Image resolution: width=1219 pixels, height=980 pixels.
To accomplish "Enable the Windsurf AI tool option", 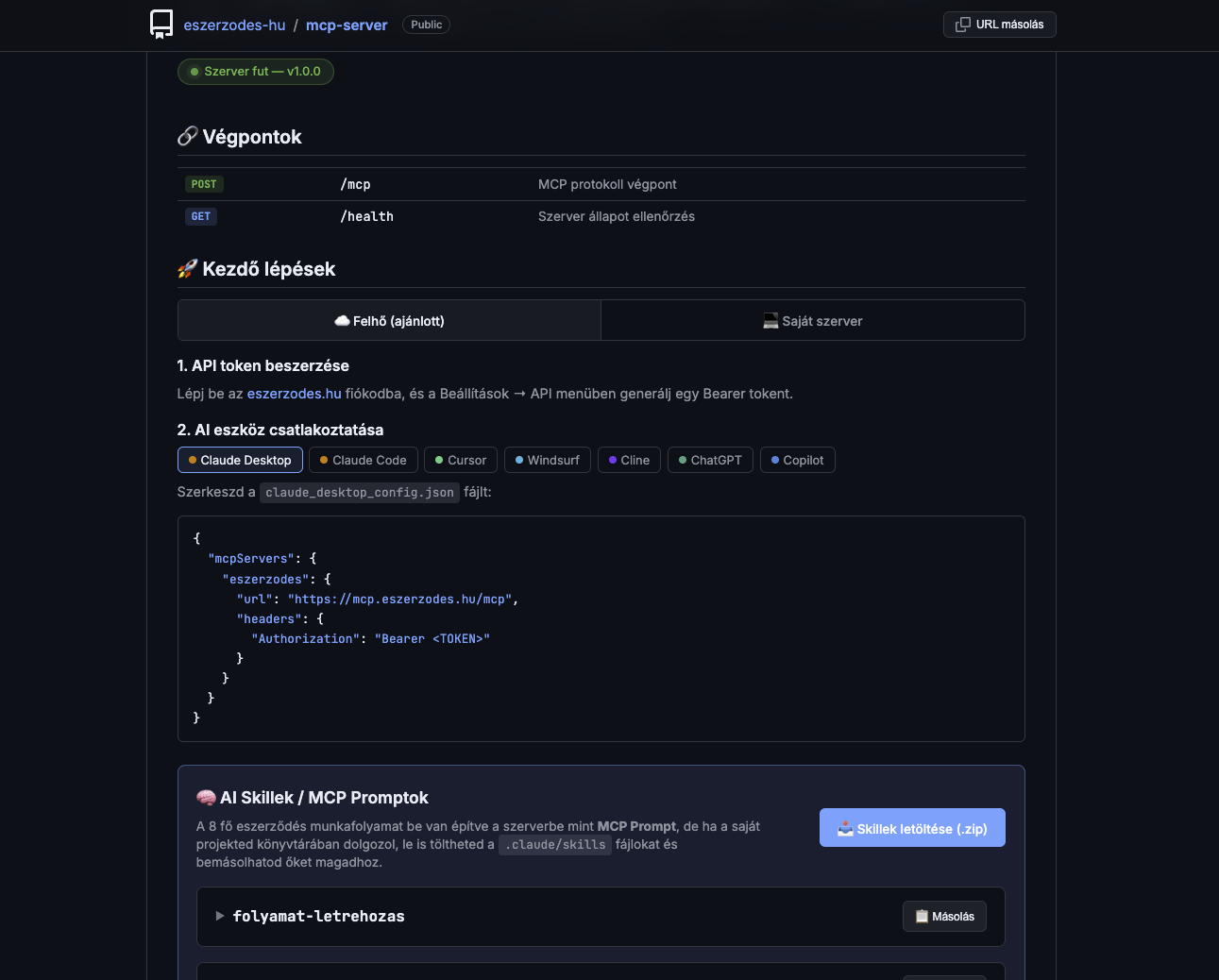I will coord(547,460).
